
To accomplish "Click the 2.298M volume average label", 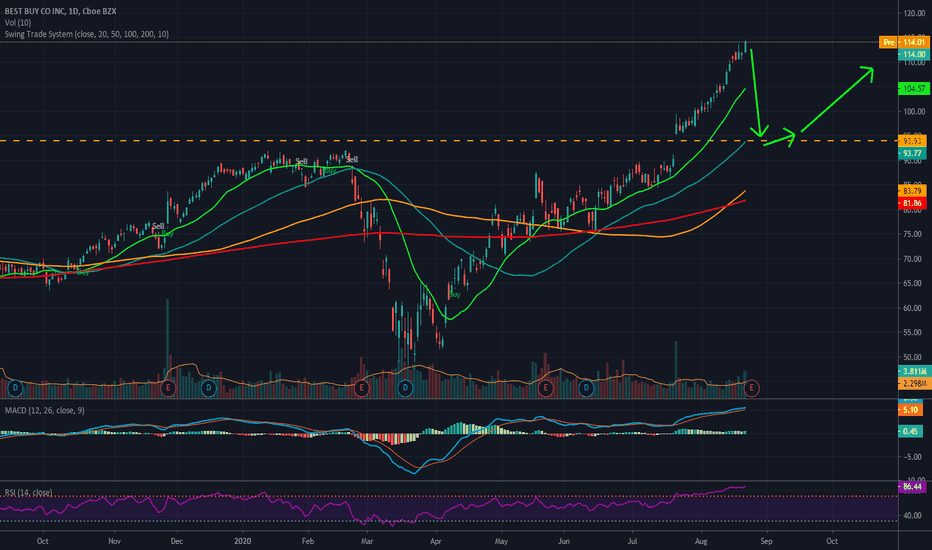I will 914,384.
